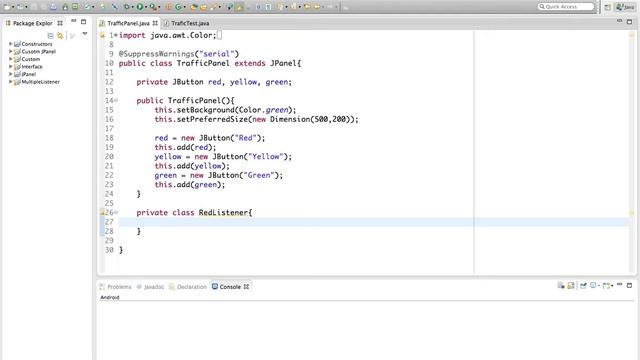This screenshot has height=360, width=640.
Task: Click the Open Console icon
Action: pyautogui.click(x=606, y=285)
